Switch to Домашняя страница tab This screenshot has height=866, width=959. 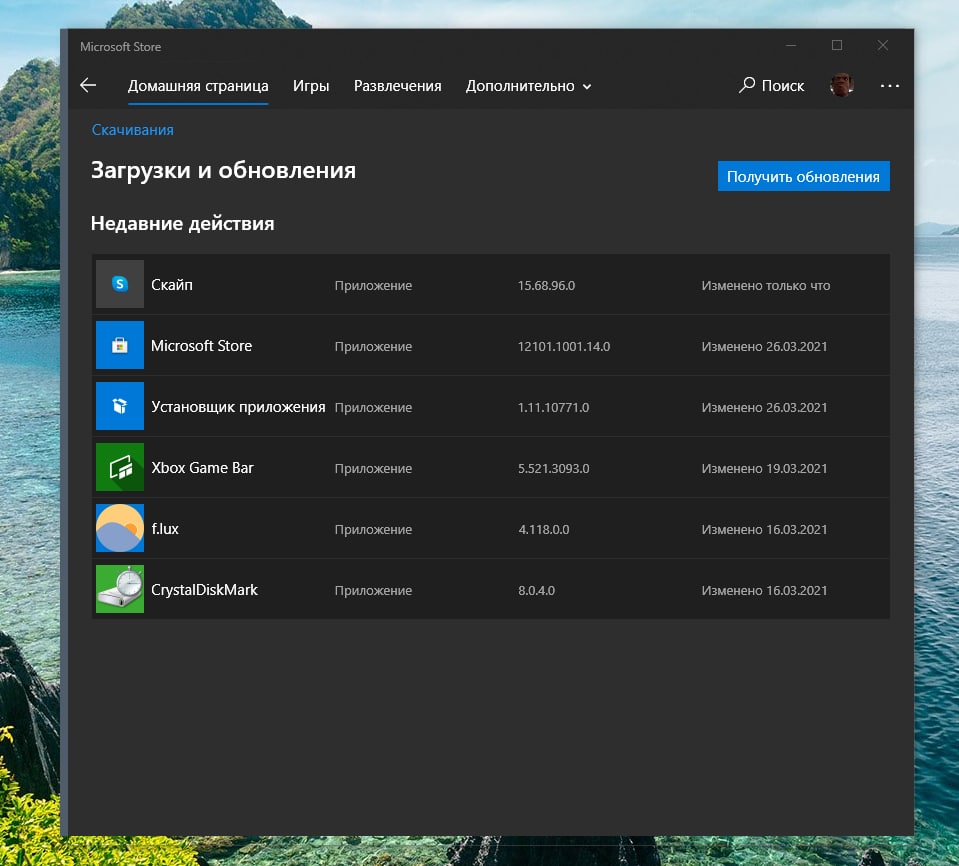[198, 86]
